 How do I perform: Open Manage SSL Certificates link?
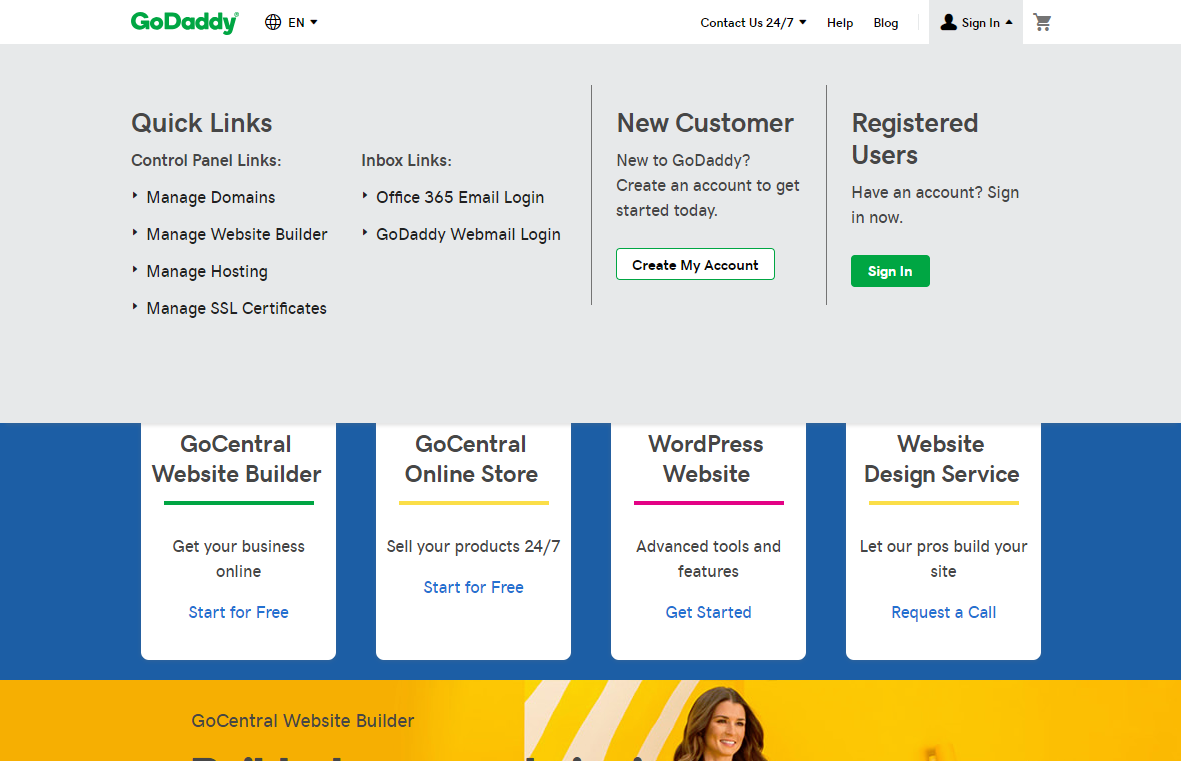click(x=237, y=308)
